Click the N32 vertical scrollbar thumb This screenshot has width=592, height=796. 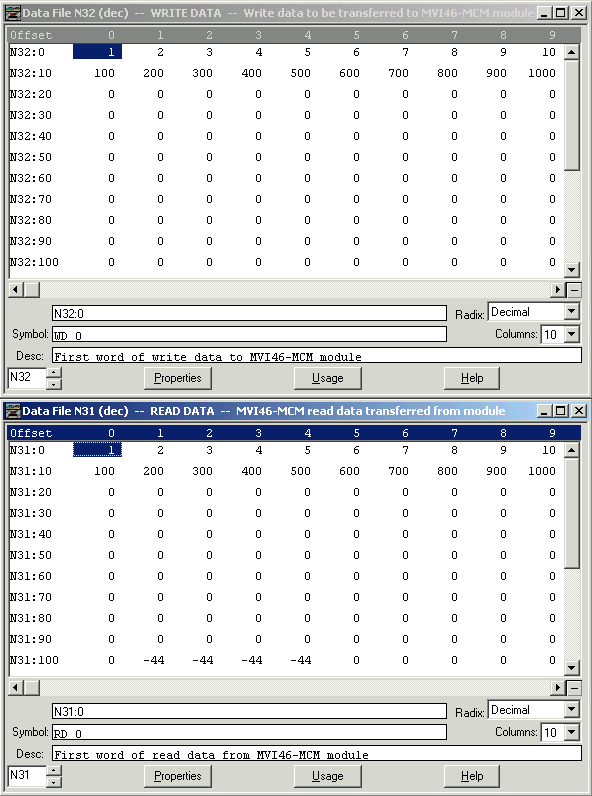(x=572, y=115)
